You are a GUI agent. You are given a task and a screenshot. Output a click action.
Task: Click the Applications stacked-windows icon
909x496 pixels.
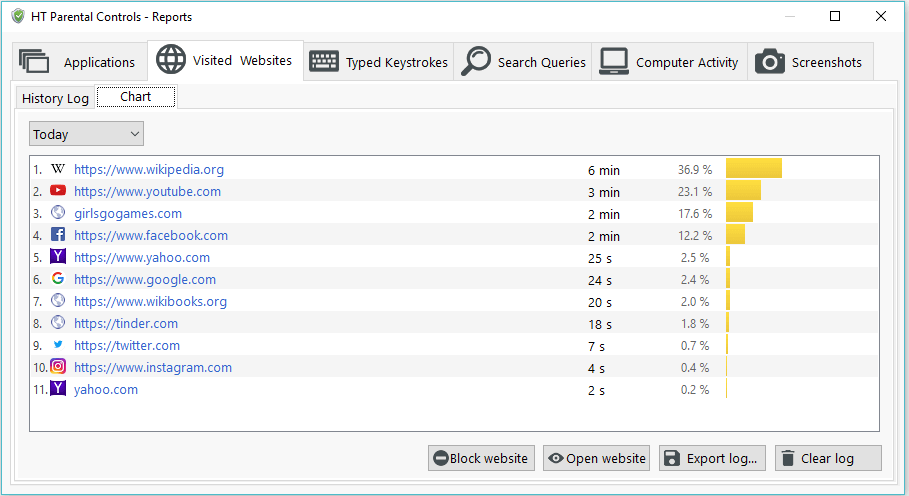tap(34, 61)
